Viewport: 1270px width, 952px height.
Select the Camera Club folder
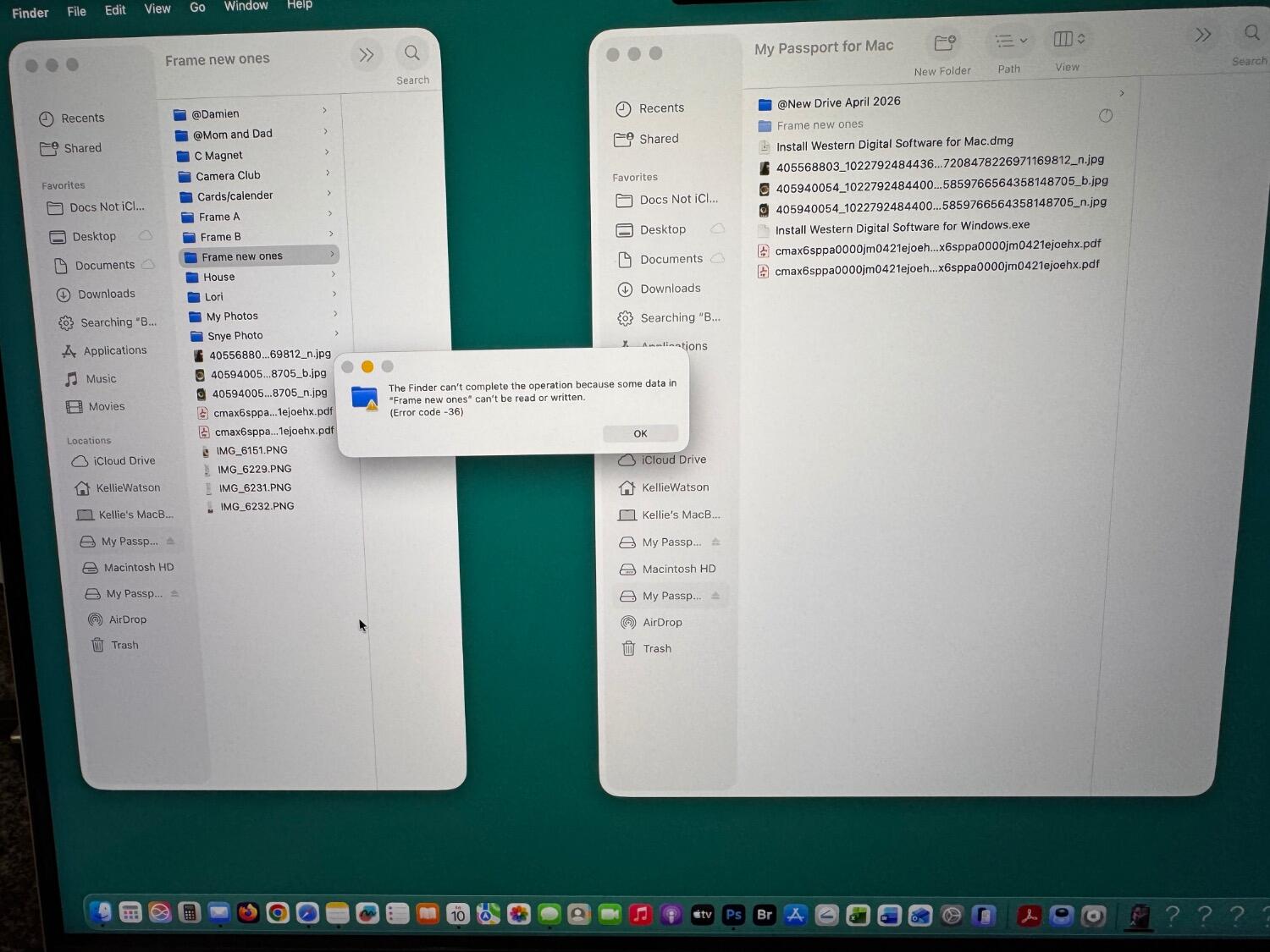228,176
